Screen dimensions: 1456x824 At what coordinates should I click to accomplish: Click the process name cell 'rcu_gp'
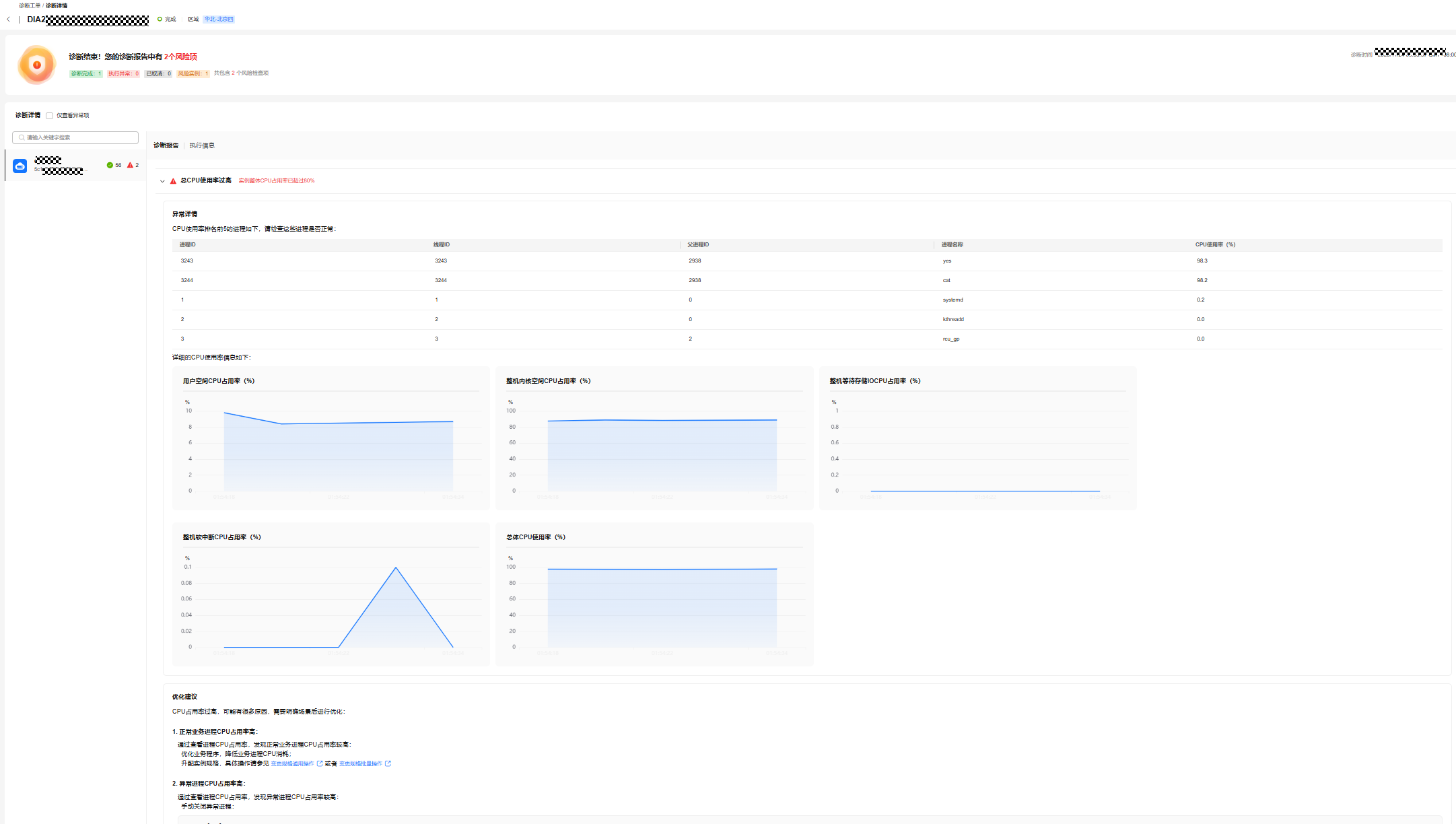[x=951, y=339]
